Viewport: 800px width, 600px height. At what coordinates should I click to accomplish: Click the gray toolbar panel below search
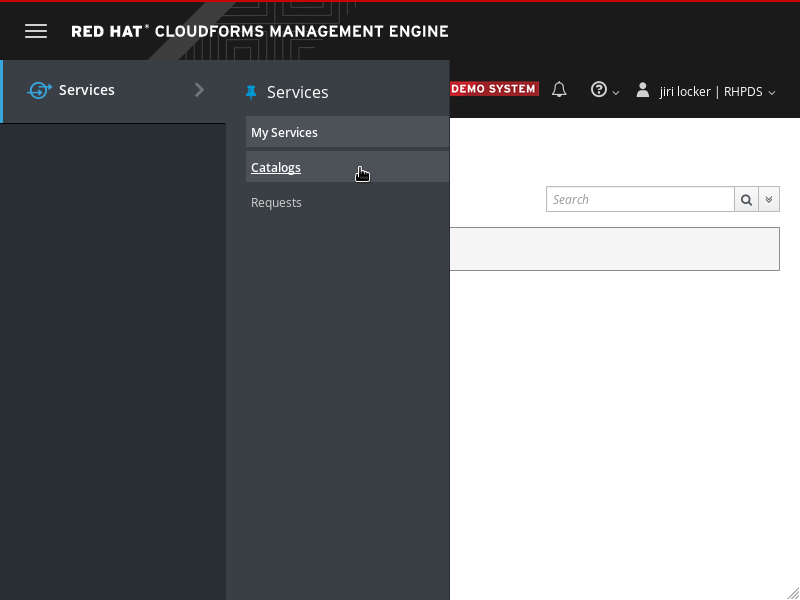[x=614, y=249]
